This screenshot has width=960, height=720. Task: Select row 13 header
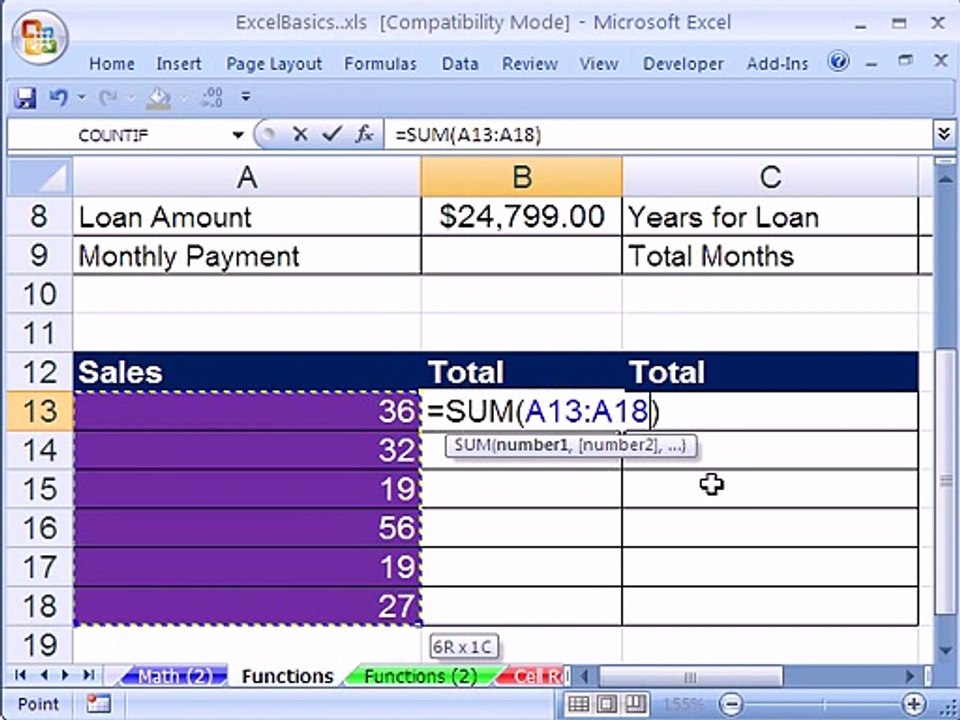[40, 411]
